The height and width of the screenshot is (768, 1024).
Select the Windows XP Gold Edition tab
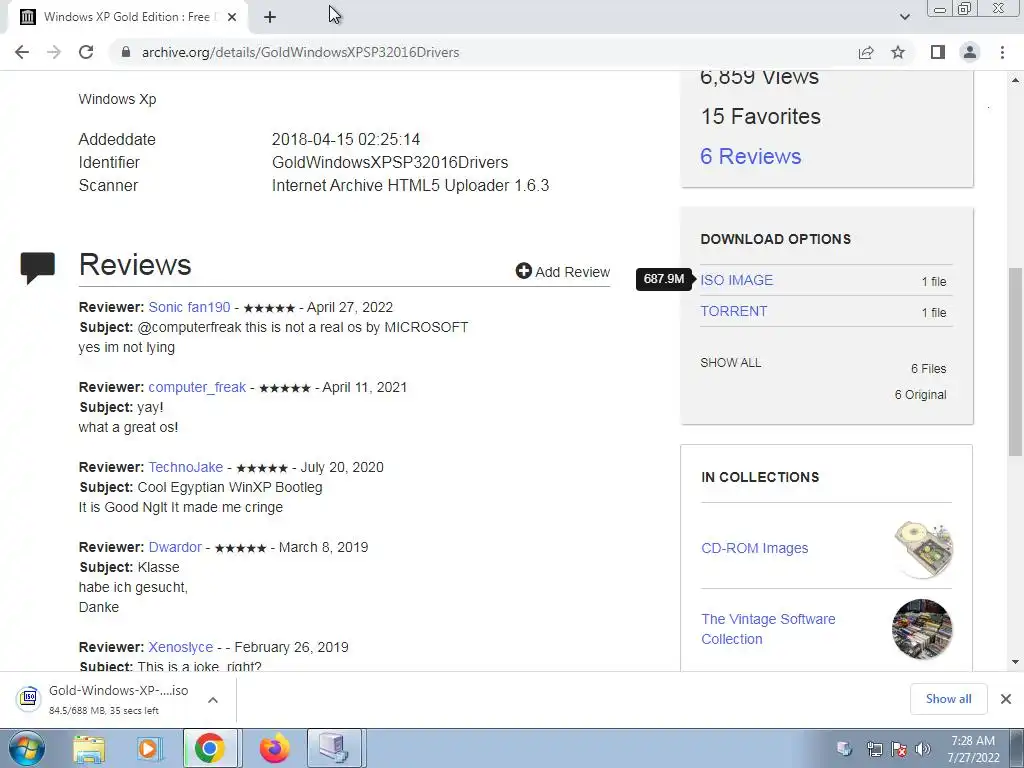(127, 17)
